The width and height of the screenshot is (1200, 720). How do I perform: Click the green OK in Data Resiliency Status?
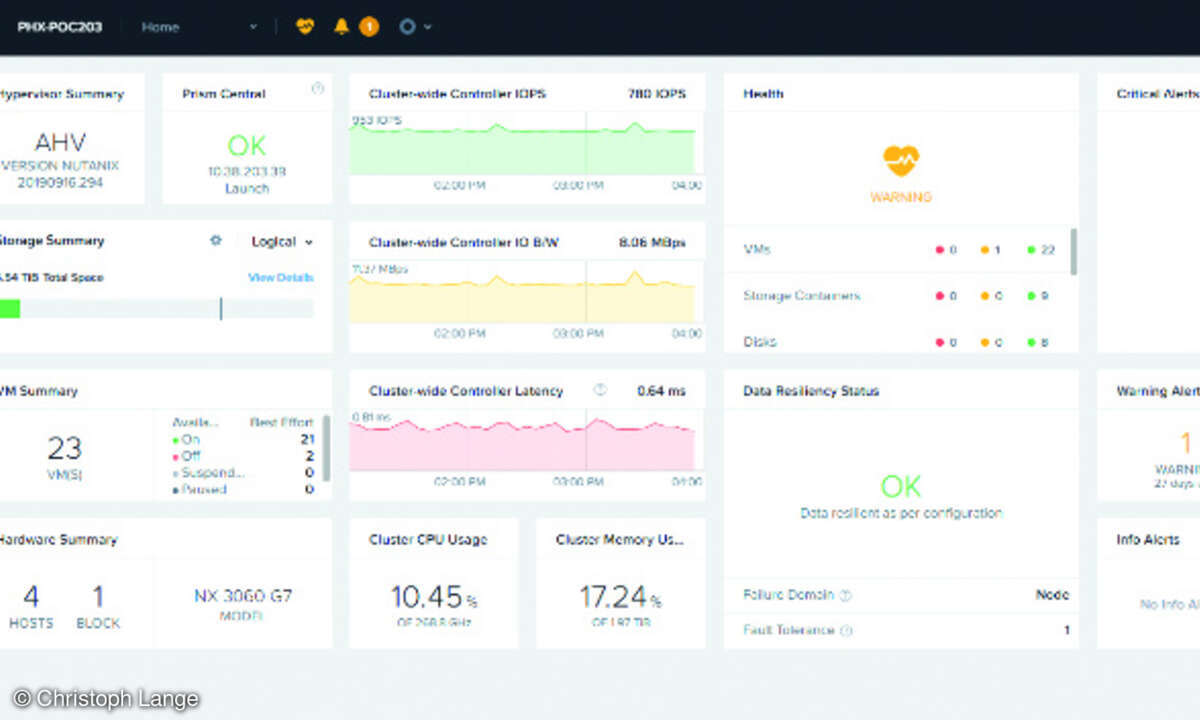click(x=901, y=486)
